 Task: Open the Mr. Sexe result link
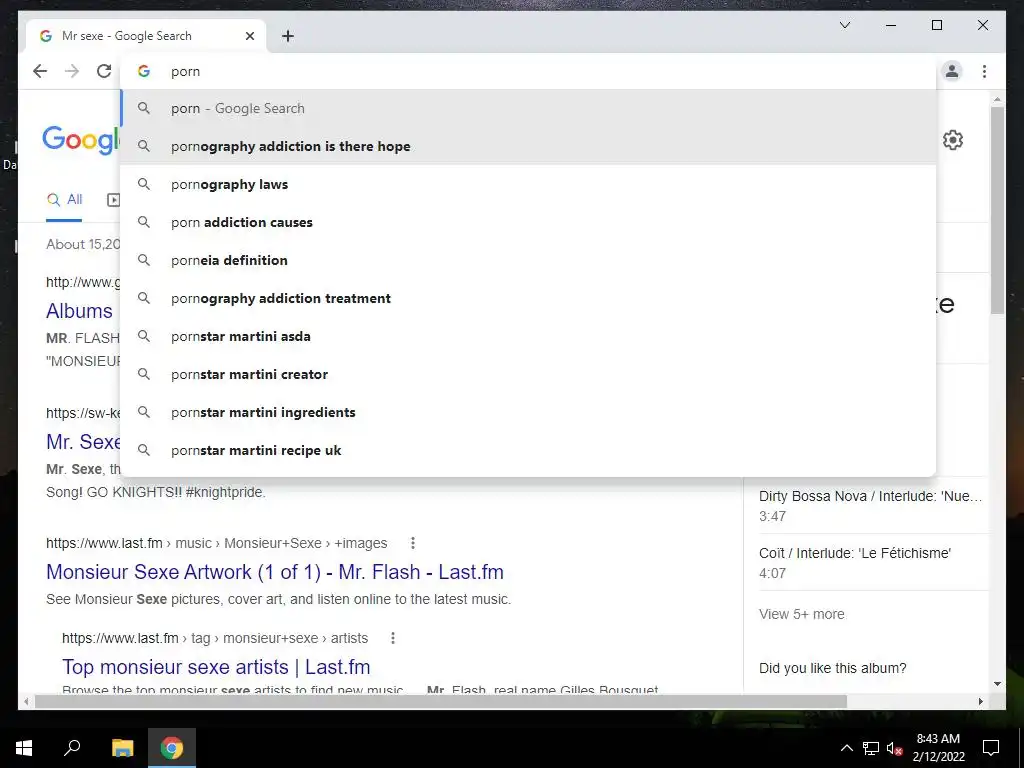click(83, 441)
